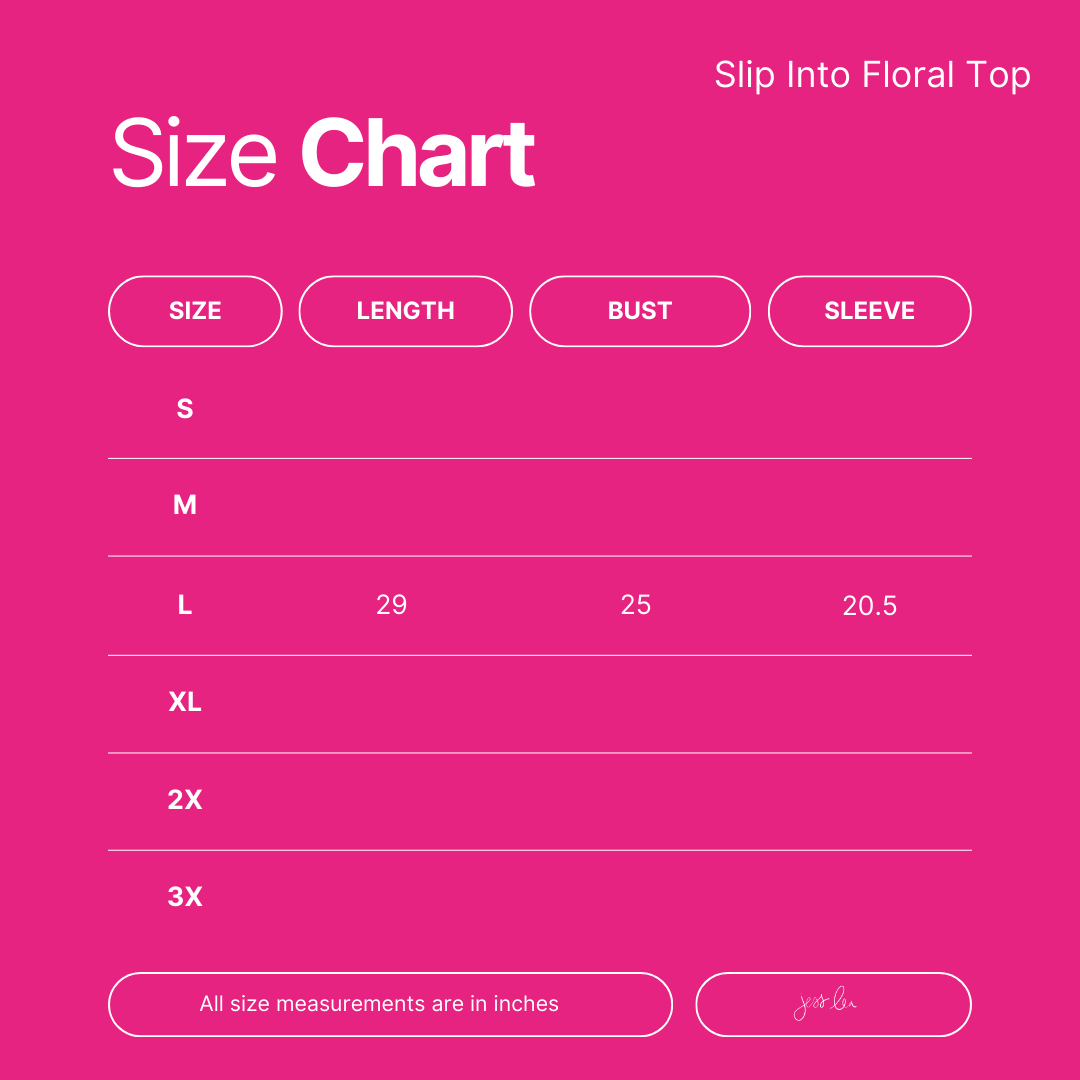The width and height of the screenshot is (1080, 1080).
Task: Click the bold 'Chart' heading word
Action: tap(418, 154)
